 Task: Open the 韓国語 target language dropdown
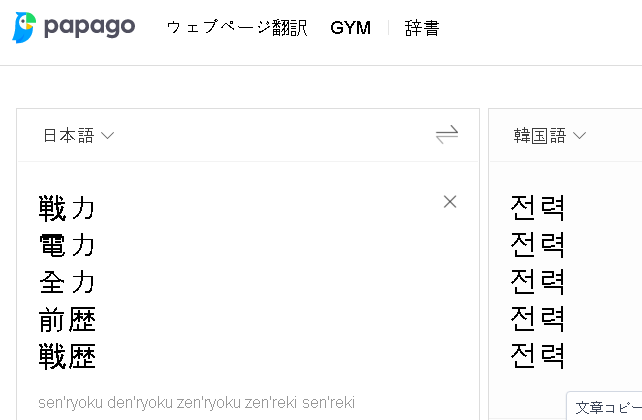tap(549, 135)
